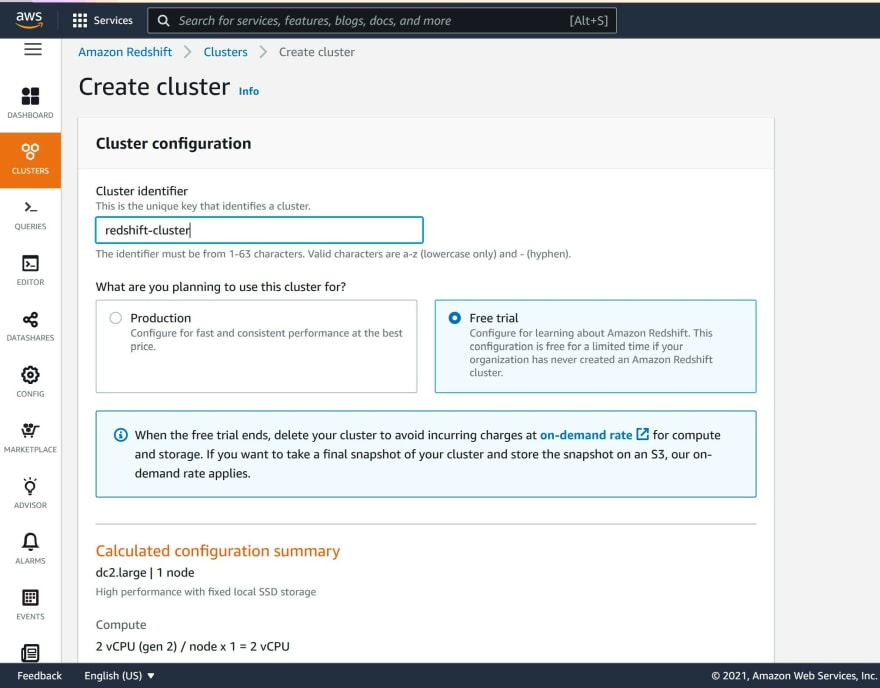Open the news icon below Events
This screenshot has height=688, width=880.
pos(30,653)
